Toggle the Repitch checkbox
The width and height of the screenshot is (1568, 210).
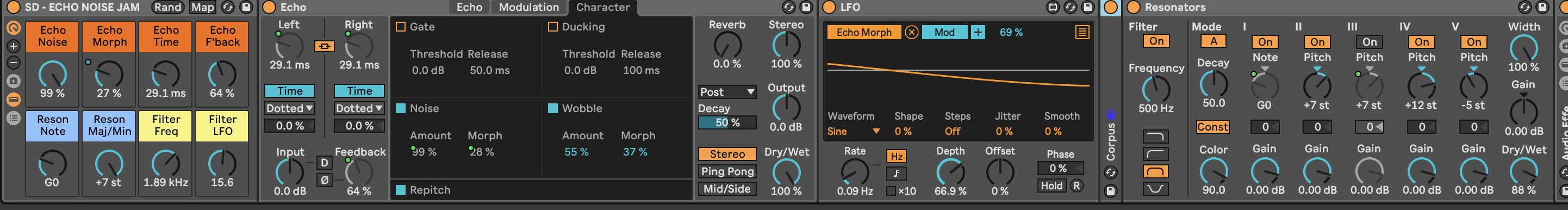point(401,190)
